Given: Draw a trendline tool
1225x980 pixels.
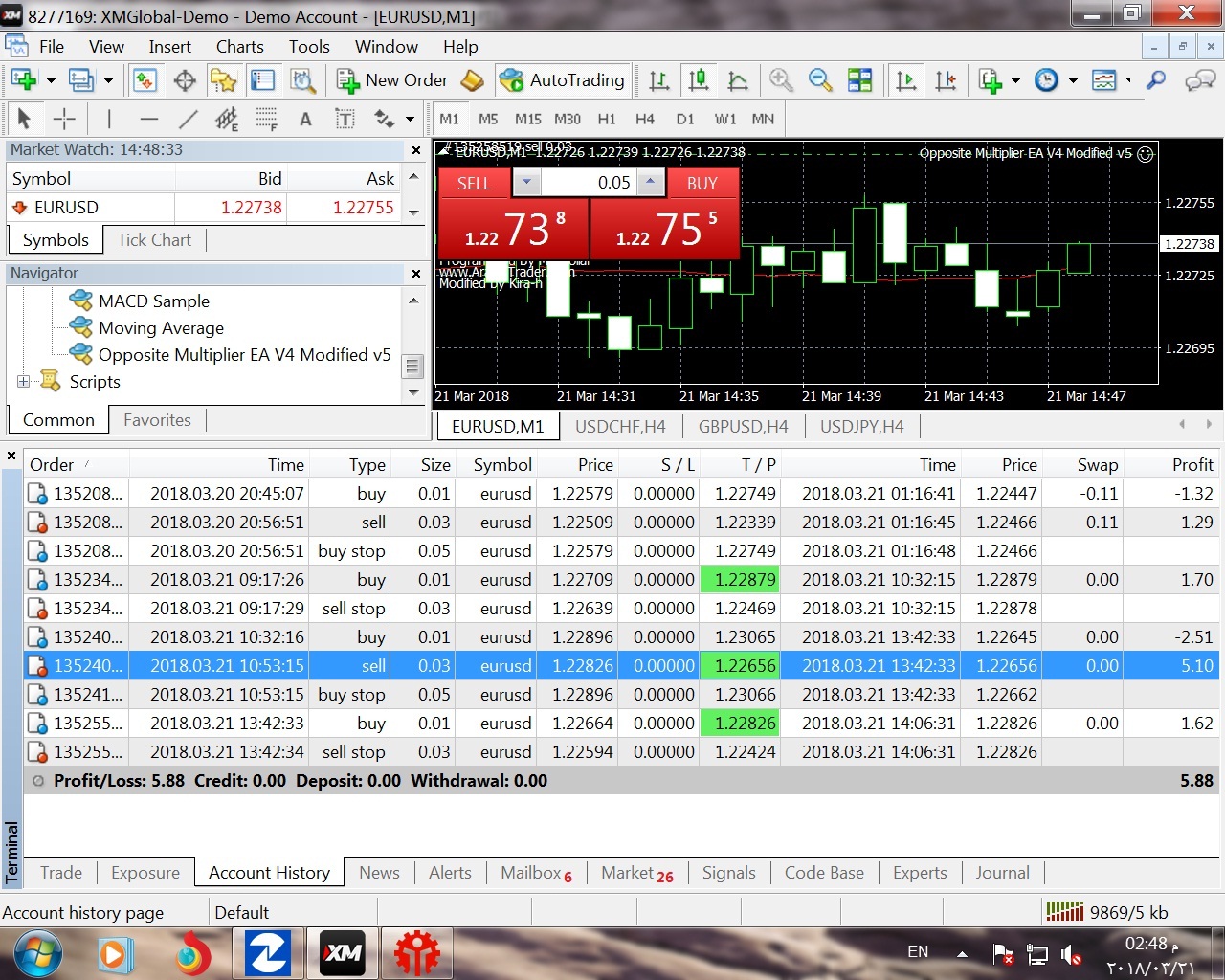Looking at the screenshot, I should pos(189,119).
